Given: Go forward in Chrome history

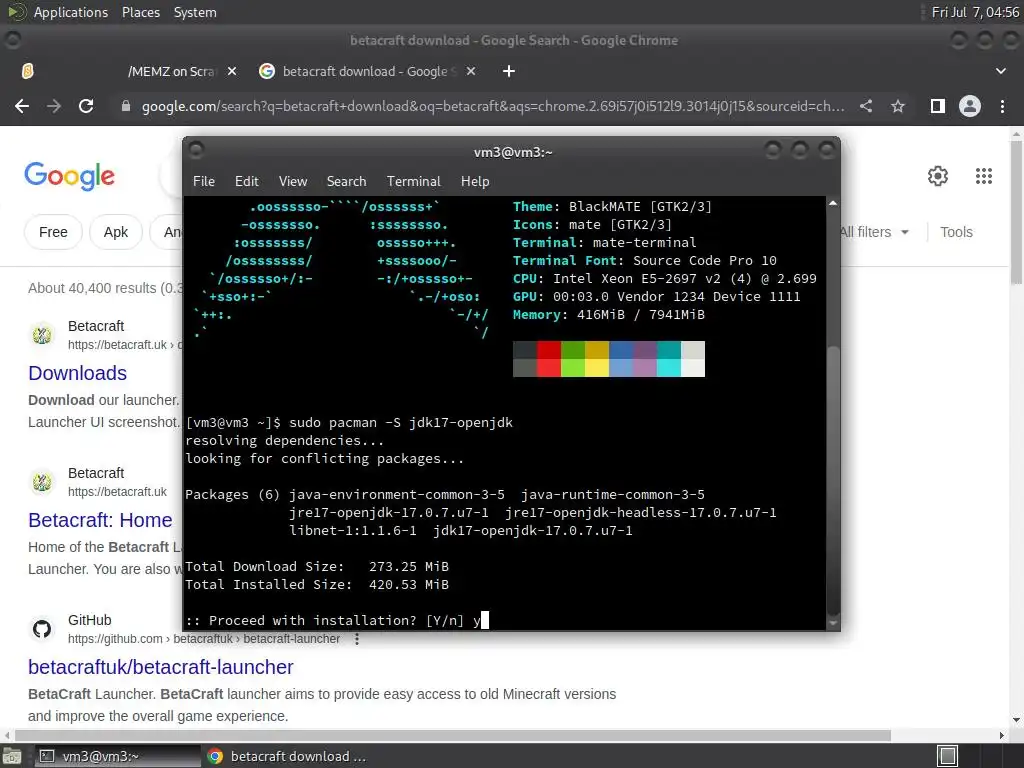Looking at the screenshot, I should tap(54, 106).
